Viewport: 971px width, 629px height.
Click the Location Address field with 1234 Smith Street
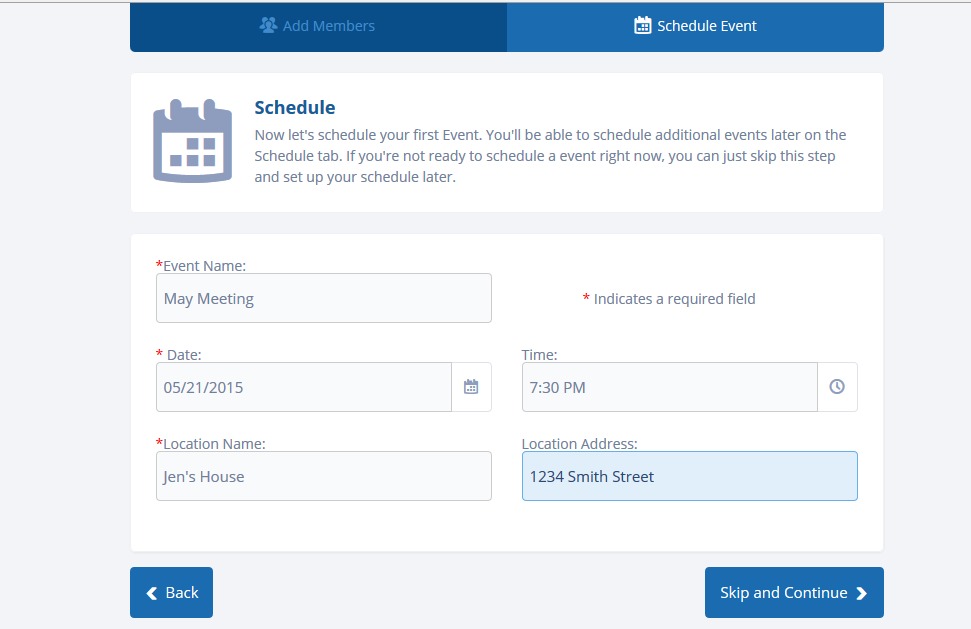click(x=689, y=476)
